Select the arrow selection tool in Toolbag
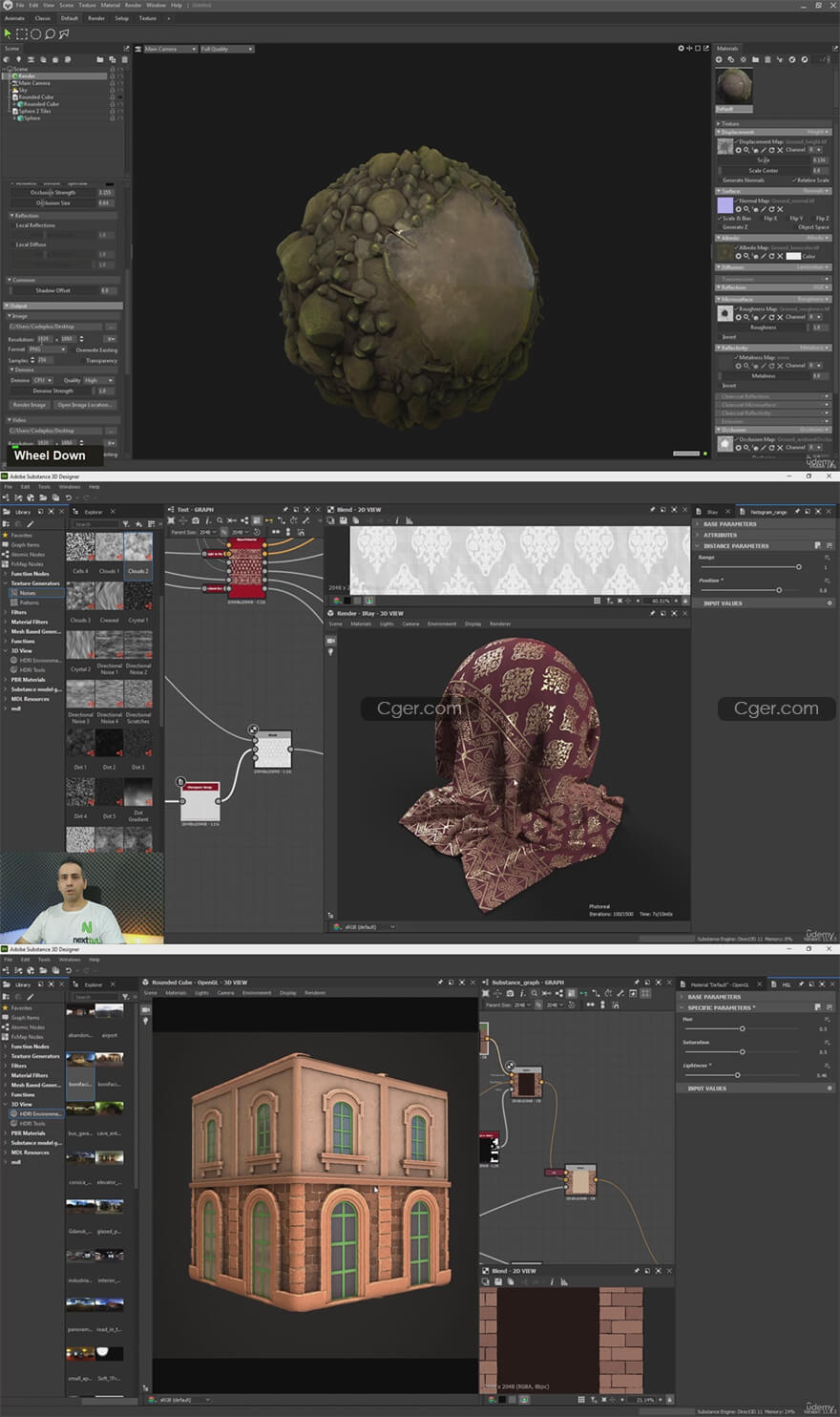 click(x=8, y=33)
